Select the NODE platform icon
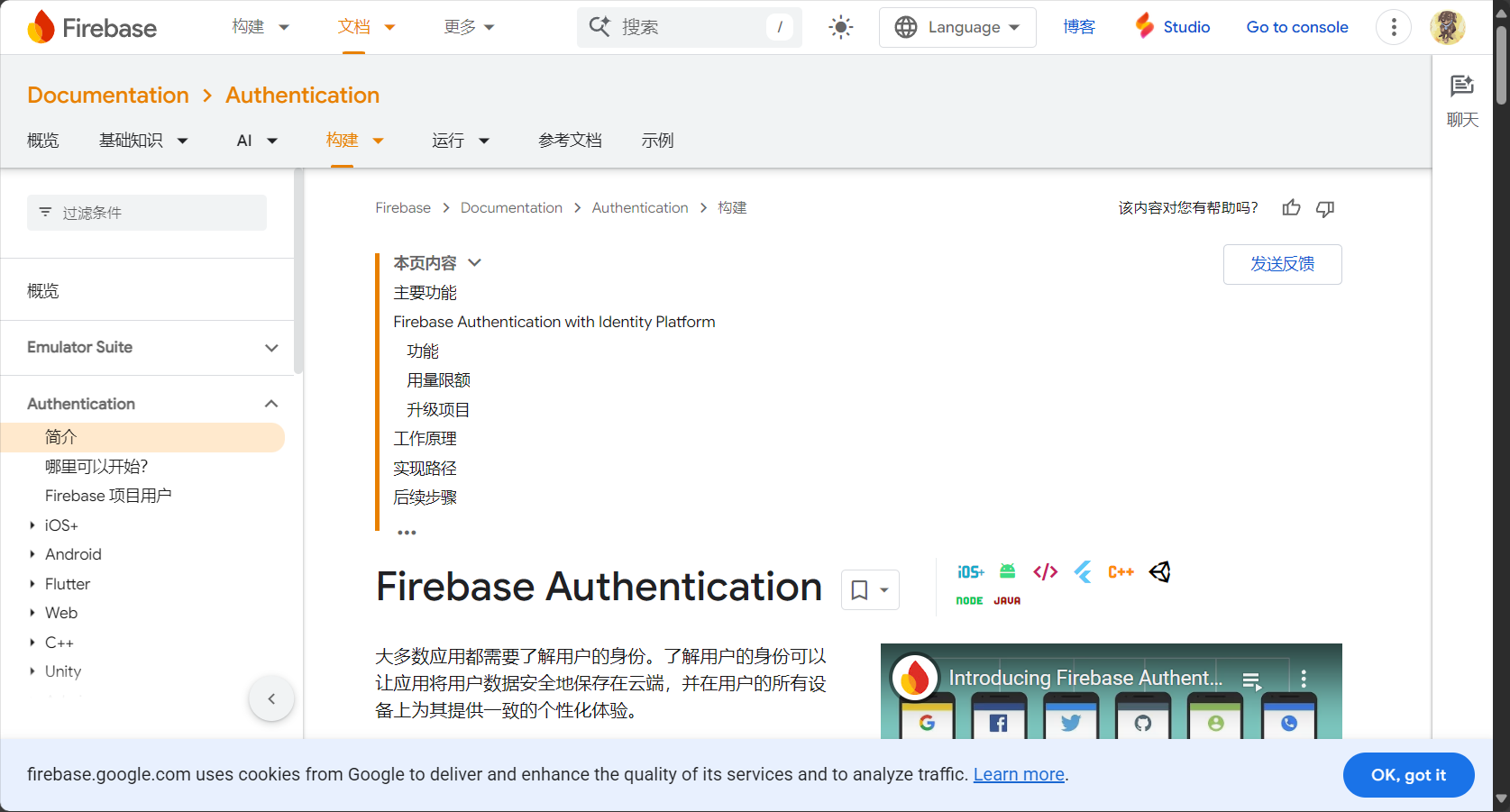 click(x=969, y=600)
